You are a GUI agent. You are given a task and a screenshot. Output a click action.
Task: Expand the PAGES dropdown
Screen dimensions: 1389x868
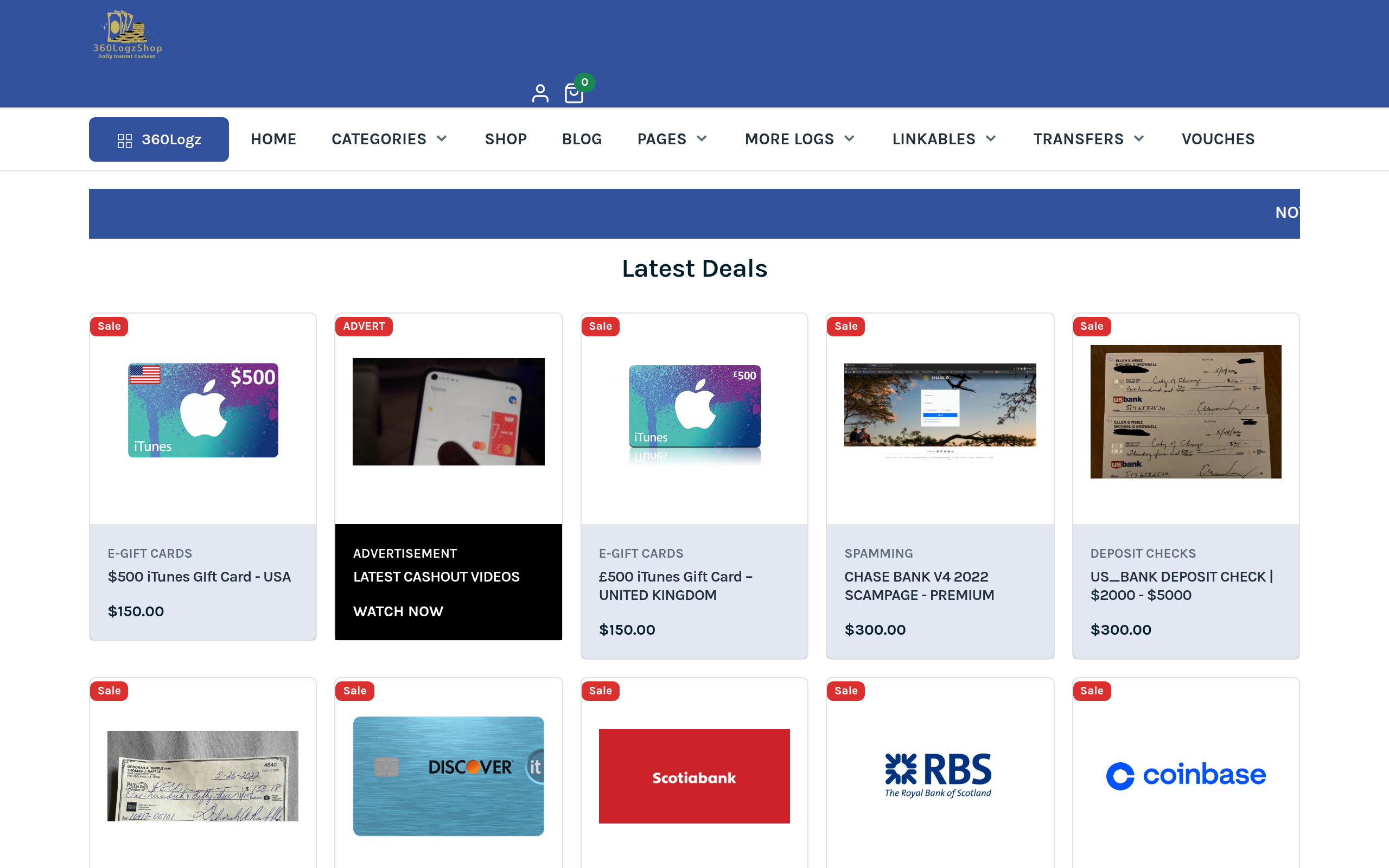[672, 139]
